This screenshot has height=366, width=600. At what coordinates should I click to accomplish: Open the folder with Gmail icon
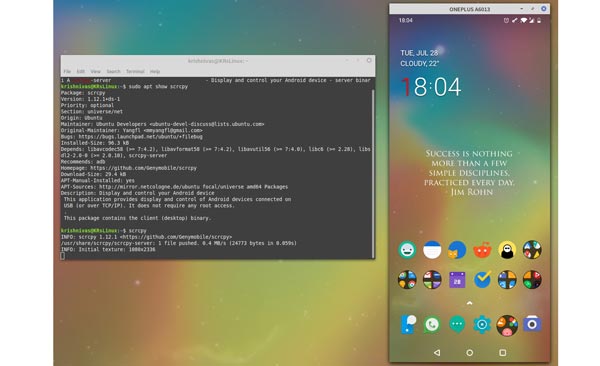[432, 279]
